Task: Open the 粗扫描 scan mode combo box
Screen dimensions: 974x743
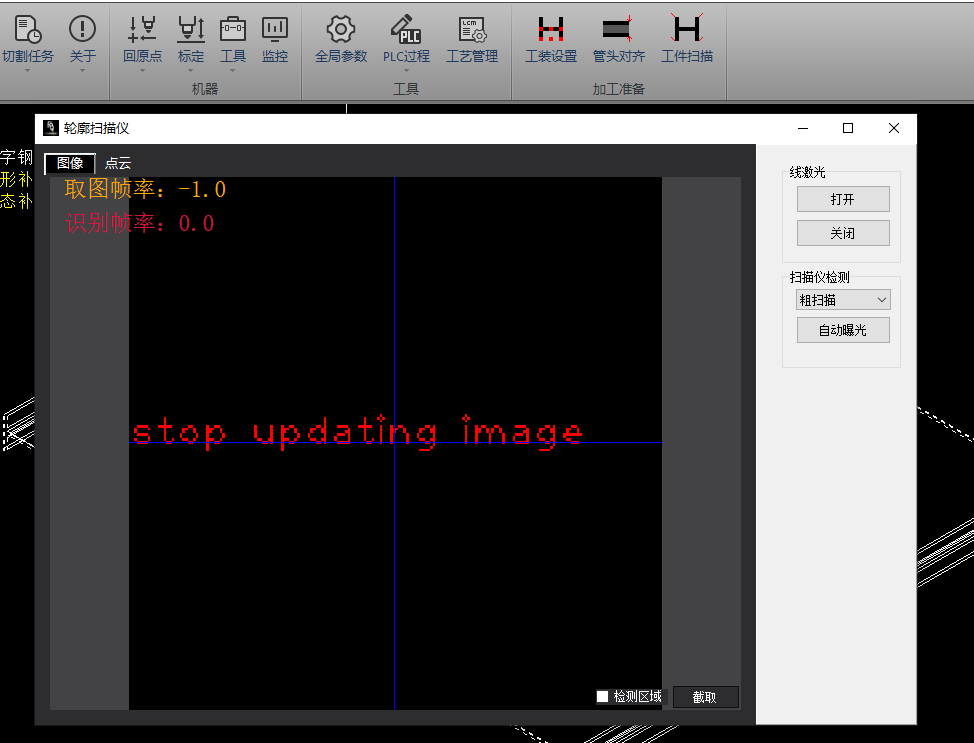Action: [843, 300]
